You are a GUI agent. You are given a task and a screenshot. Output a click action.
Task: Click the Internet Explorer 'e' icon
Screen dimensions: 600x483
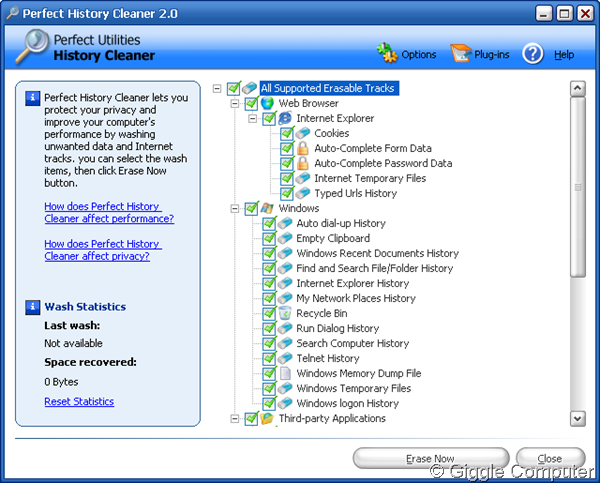click(x=285, y=118)
